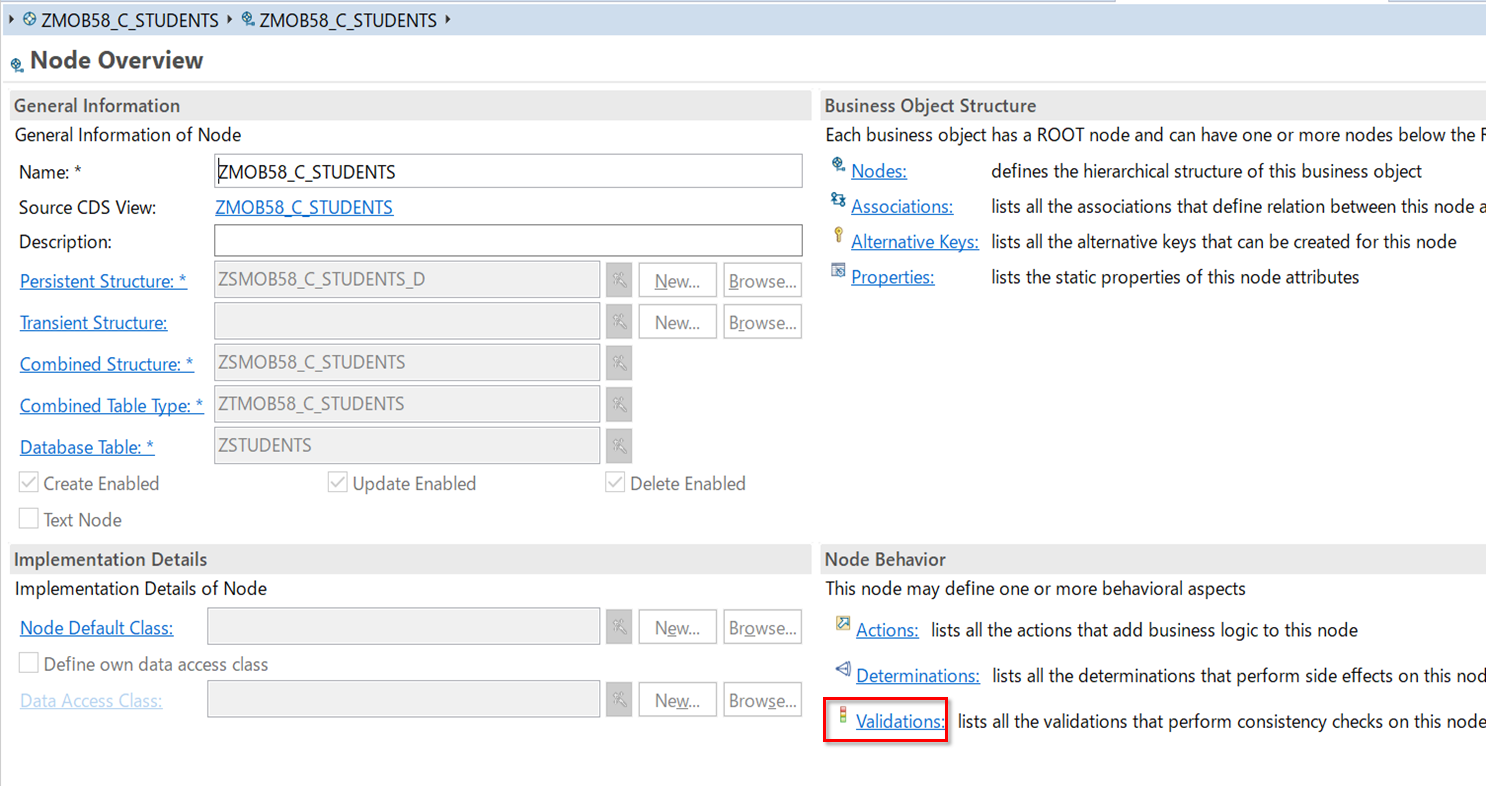
Task: Click New button for Node Default Class
Action: tap(678, 628)
